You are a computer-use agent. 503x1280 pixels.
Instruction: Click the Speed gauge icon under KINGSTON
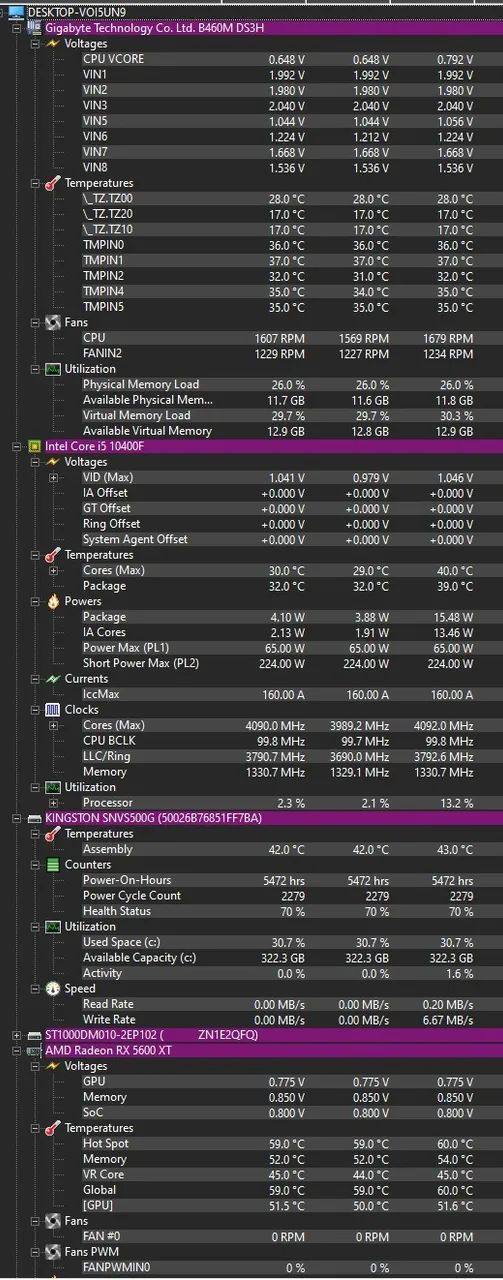point(53,989)
